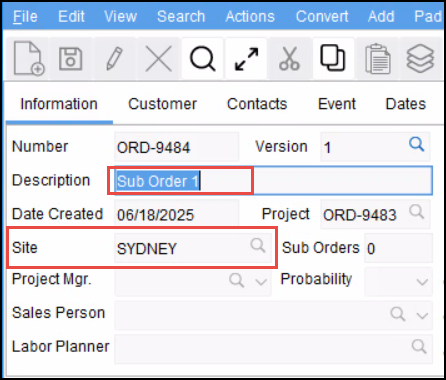Viewport: 446px width, 380px height.
Task: Click the New document icon
Action: tap(29, 59)
